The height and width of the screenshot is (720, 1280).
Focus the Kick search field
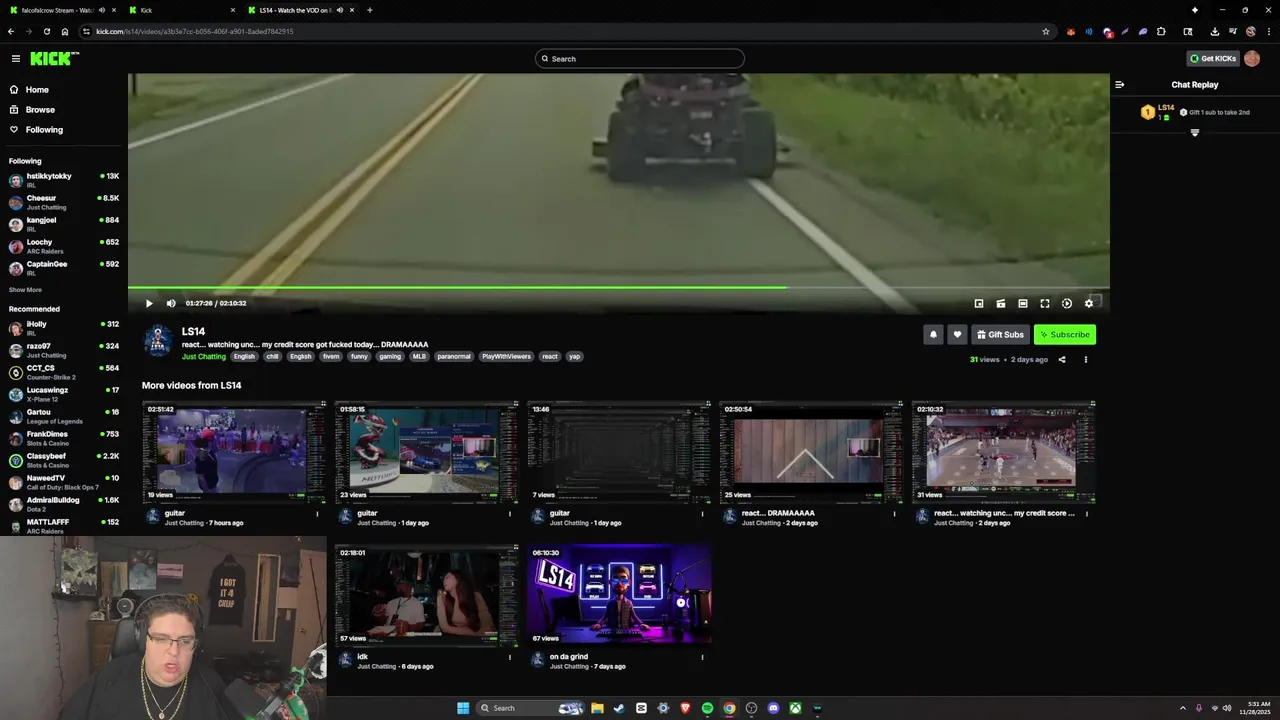640,58
